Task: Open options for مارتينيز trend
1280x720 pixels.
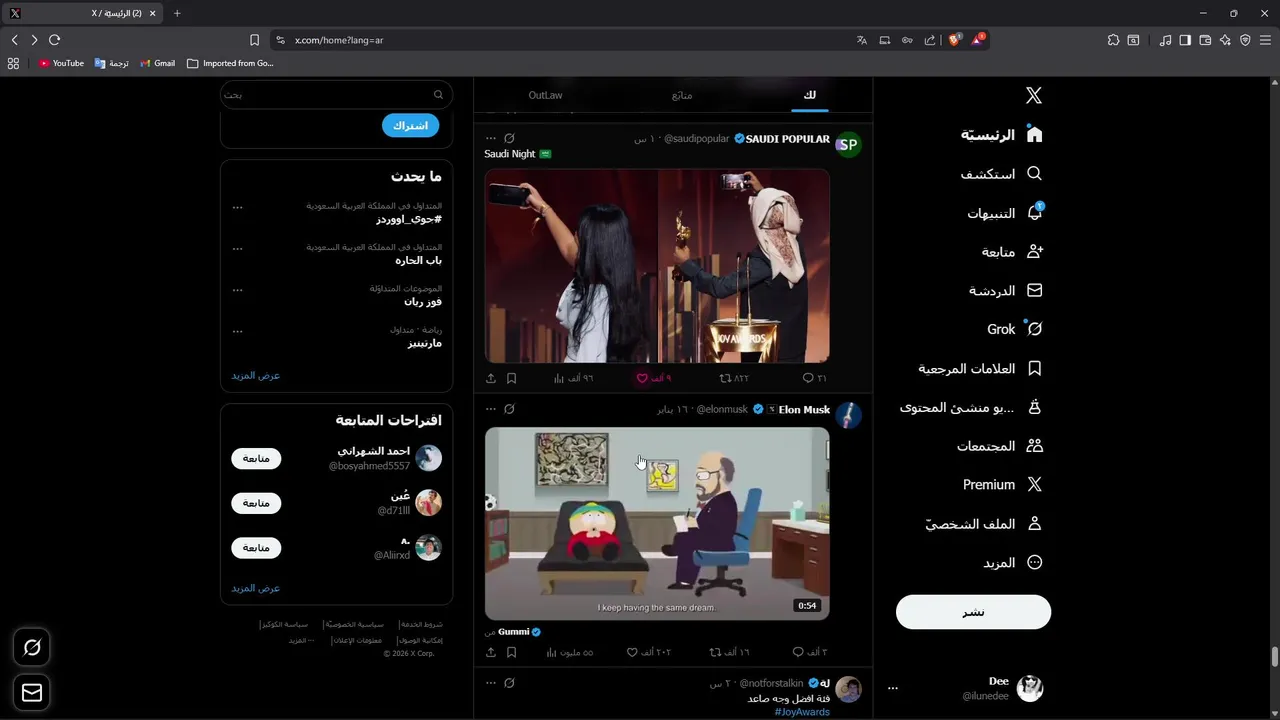Action: [x=237, y=331]
